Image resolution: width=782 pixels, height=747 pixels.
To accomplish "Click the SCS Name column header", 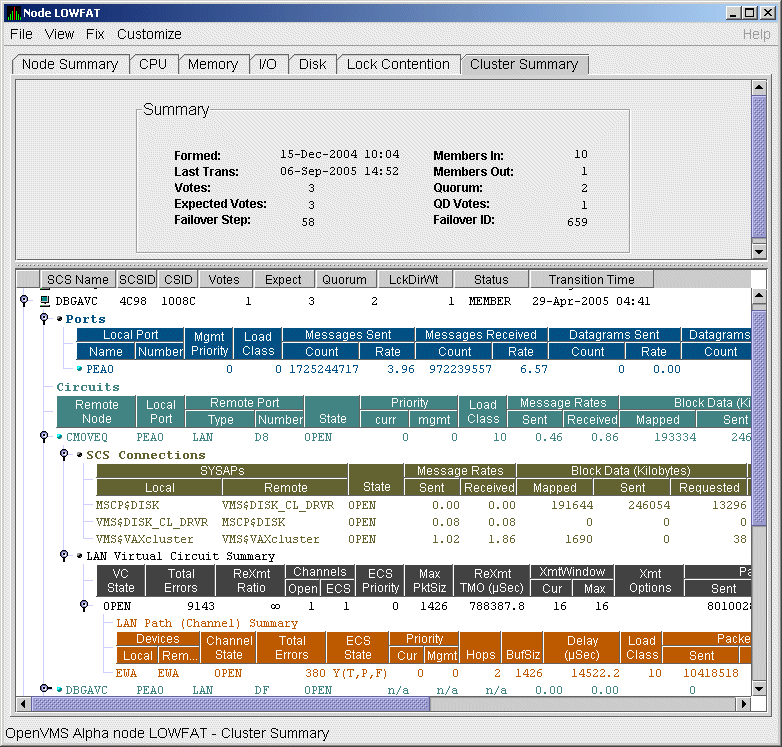I will [x=78, y=280].
